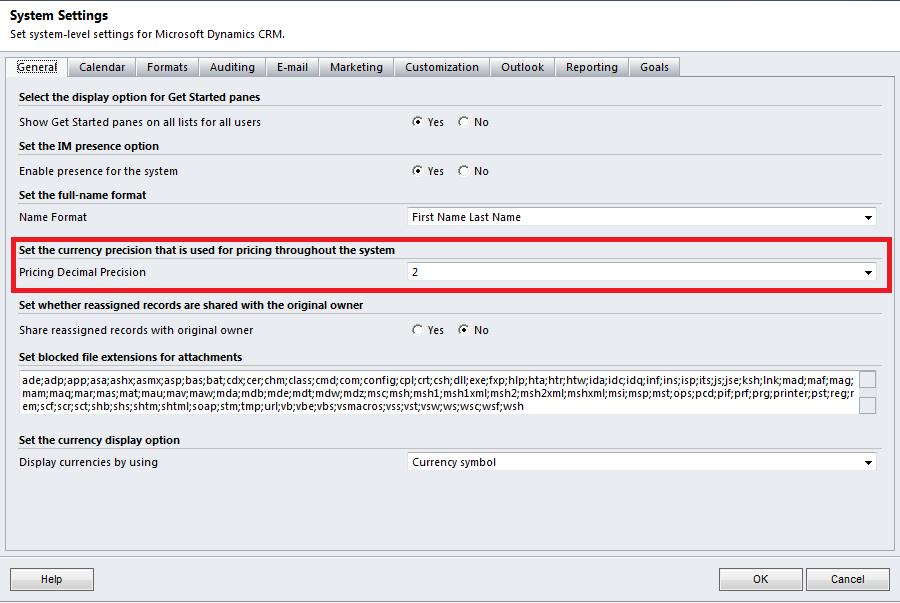Enable sharing reassigned records with original owner
Screen dimensions: 900x603
pyautogui.click(x=419, y=329)
